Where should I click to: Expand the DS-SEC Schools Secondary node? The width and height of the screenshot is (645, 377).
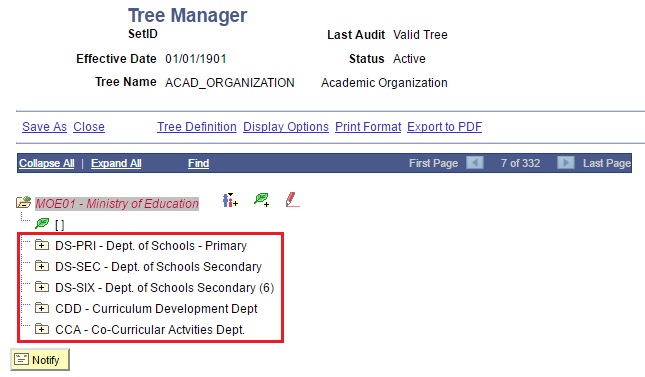pyautogui.click(x=42, y=266)
